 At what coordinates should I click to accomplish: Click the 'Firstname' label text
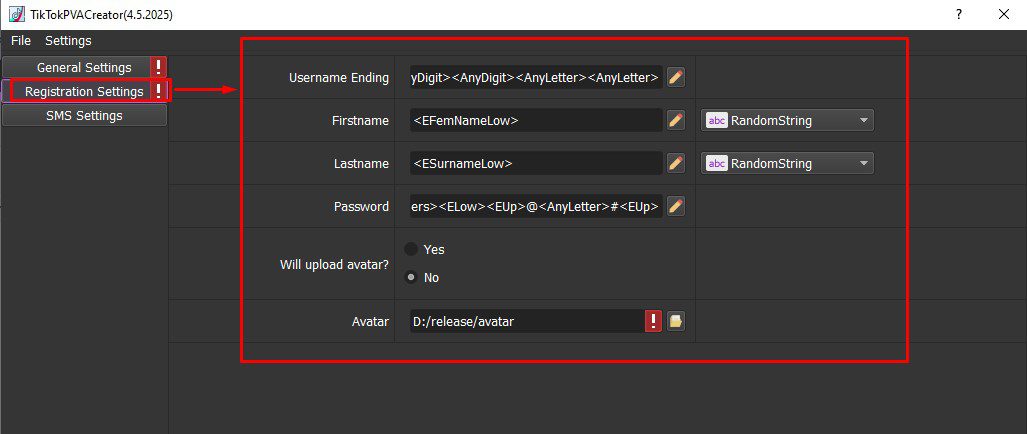click(x=360, y=121)
